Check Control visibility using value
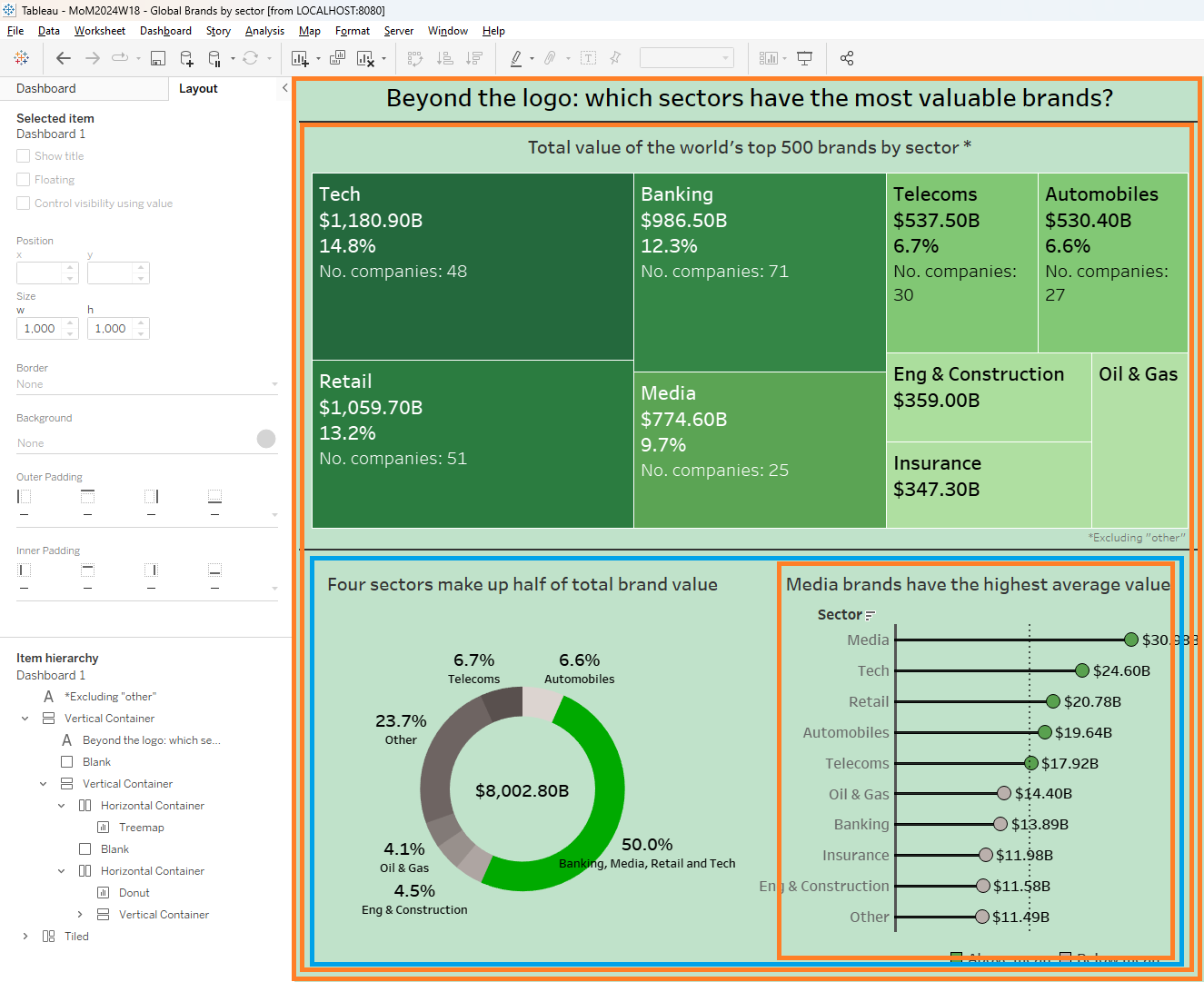Viewport: 1204px width, 982px height. (x=24, y=203)
